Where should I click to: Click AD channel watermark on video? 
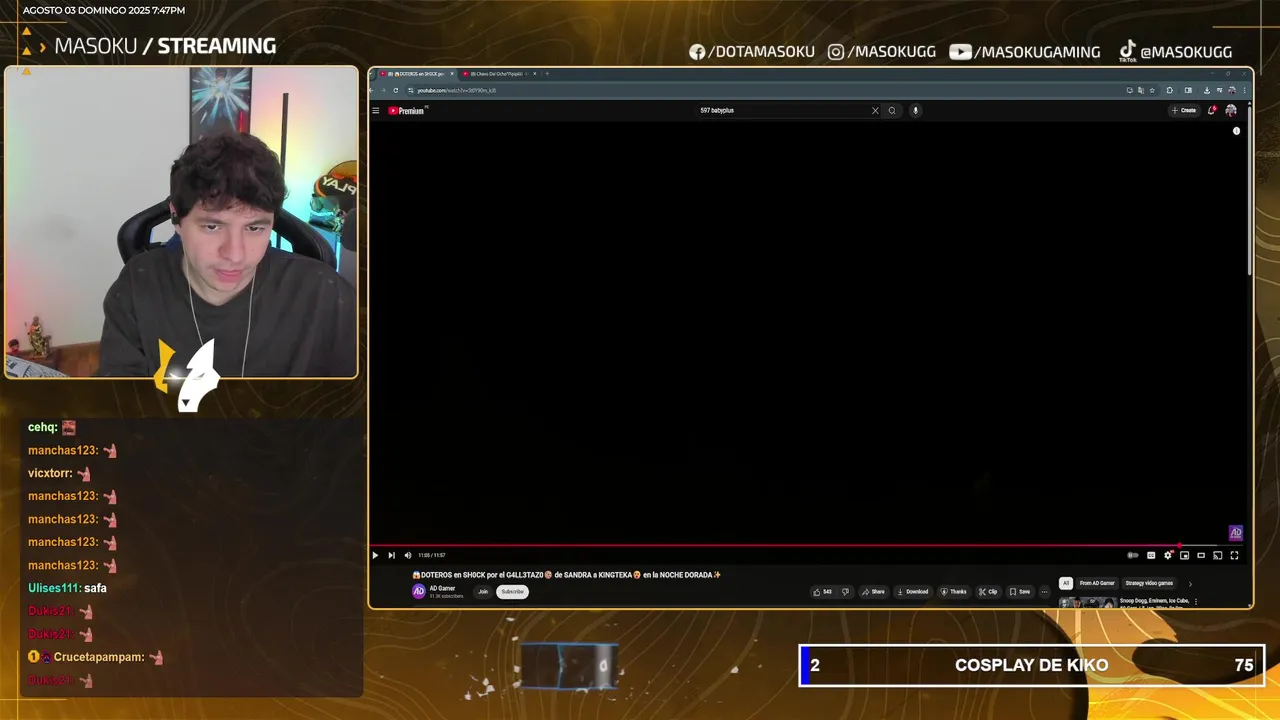coord(1235,533)
